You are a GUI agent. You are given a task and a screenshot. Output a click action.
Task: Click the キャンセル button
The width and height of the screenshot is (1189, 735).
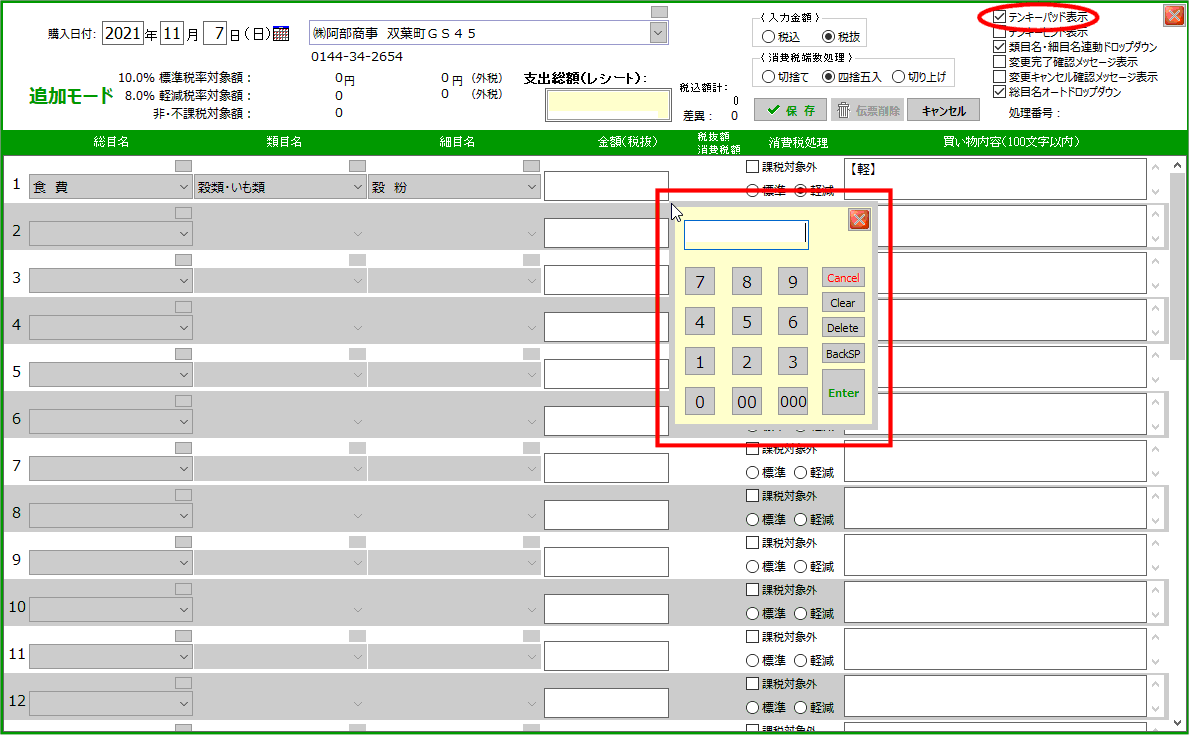coord(943,111)
